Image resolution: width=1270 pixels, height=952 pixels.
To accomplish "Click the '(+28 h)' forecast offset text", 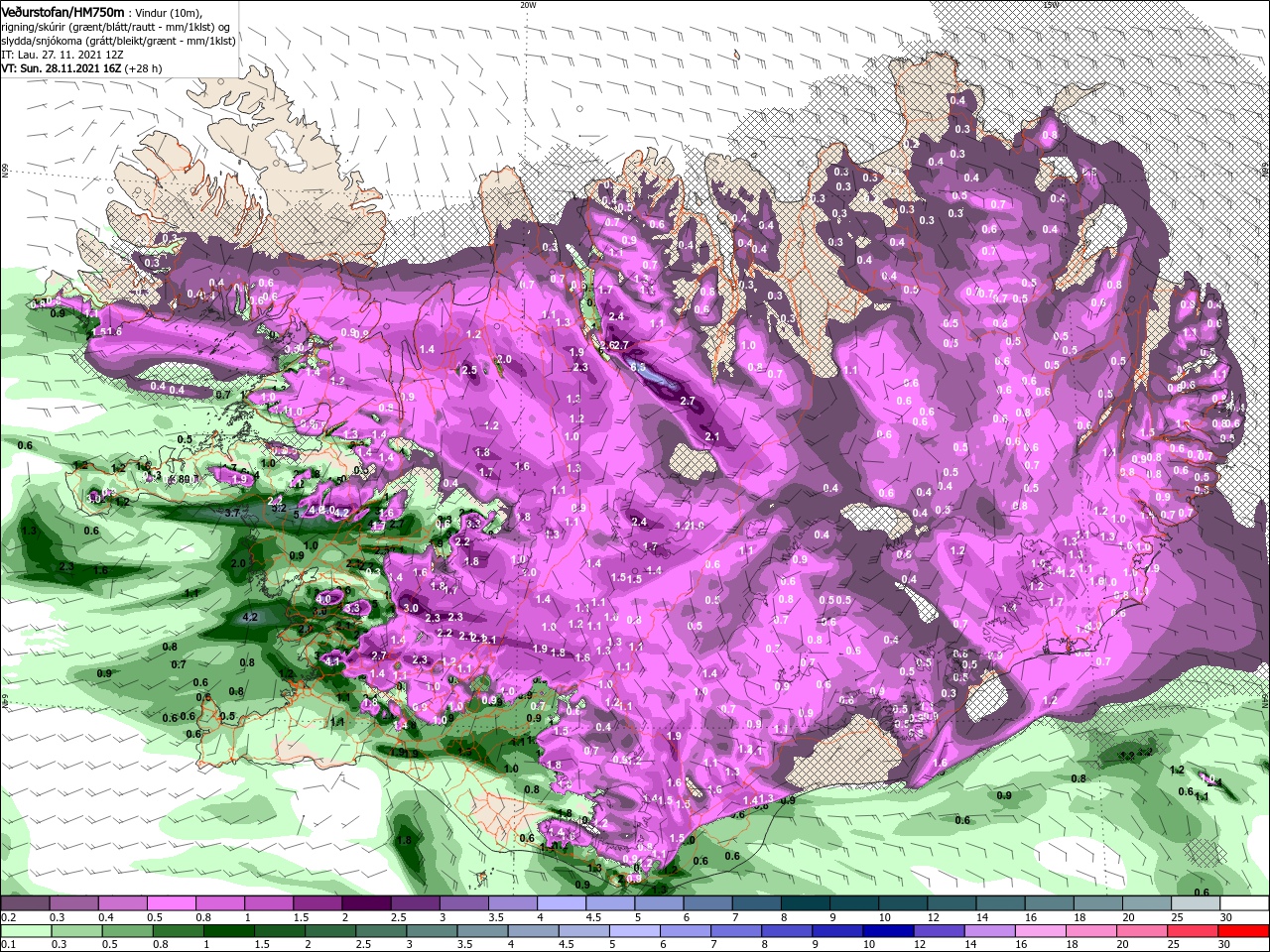I will click(144, 68).
